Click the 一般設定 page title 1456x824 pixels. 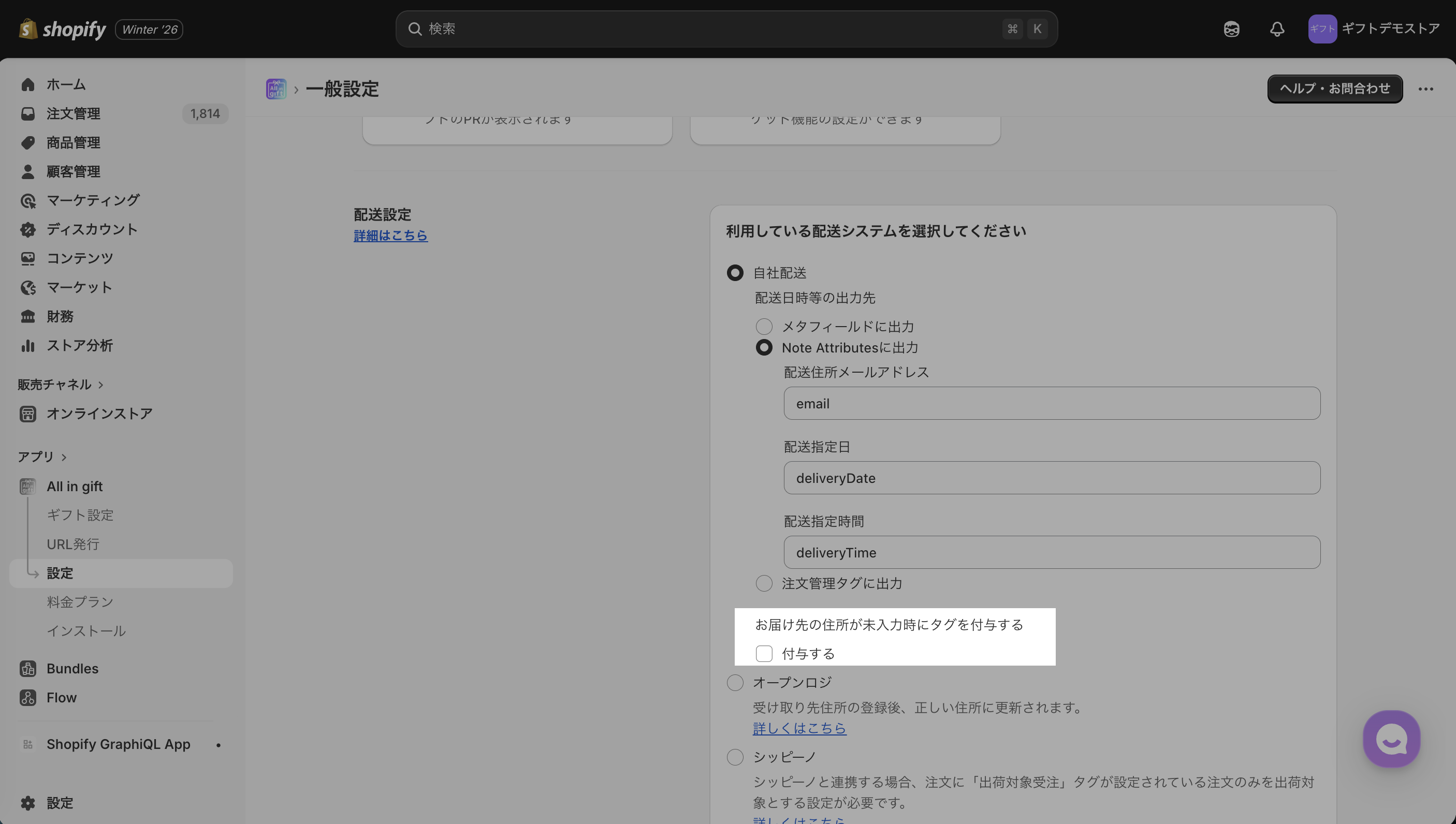[x=342, y=89]
